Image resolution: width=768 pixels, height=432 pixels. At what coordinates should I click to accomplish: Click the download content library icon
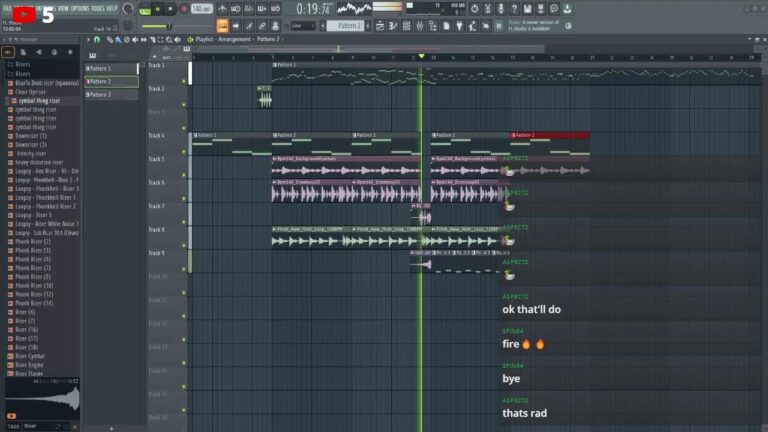[x=567, y=9]
